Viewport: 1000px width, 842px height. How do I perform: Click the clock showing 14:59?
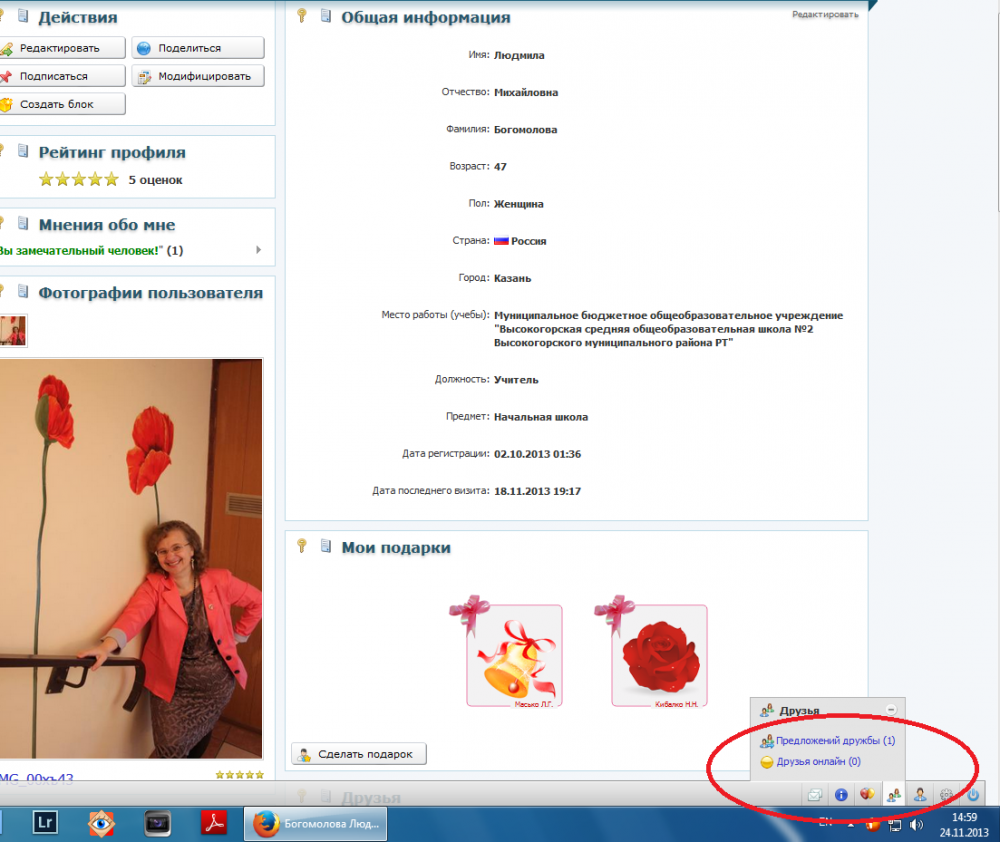click(964, 817)
